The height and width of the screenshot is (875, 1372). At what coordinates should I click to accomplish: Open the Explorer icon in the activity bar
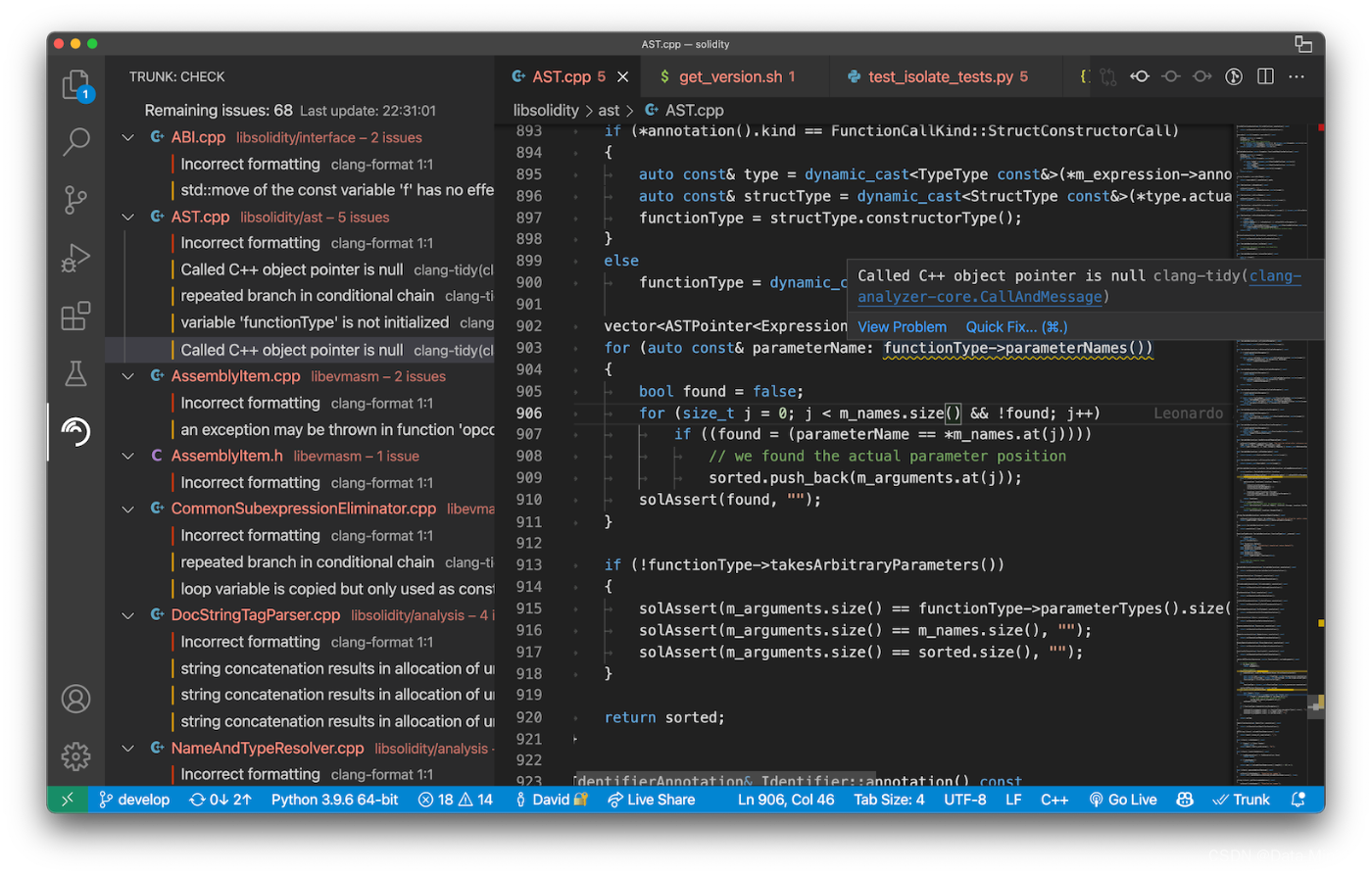coord(75,86)
